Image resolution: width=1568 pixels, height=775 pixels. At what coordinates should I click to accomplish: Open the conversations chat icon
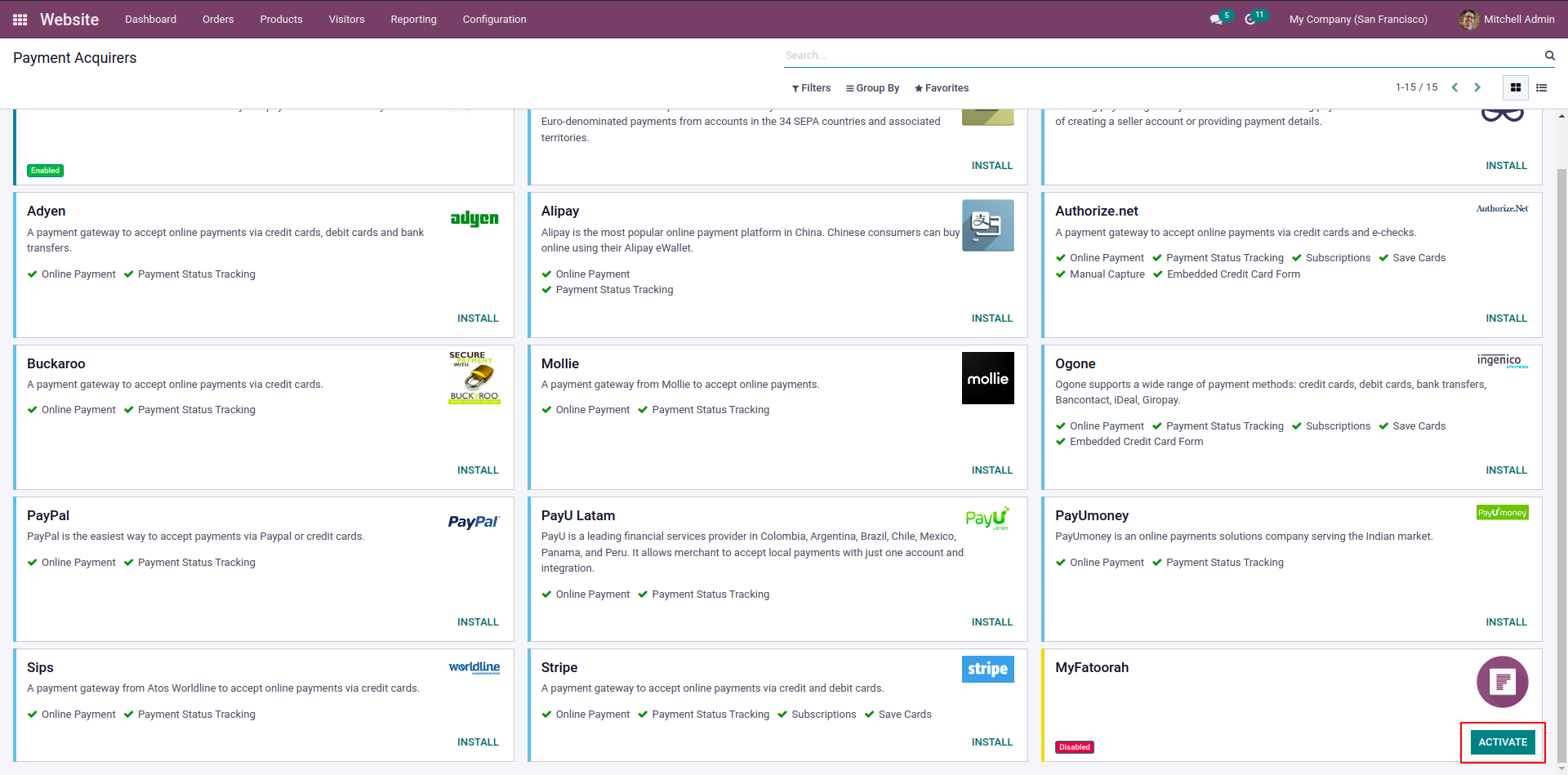[x=1216, y=20]
